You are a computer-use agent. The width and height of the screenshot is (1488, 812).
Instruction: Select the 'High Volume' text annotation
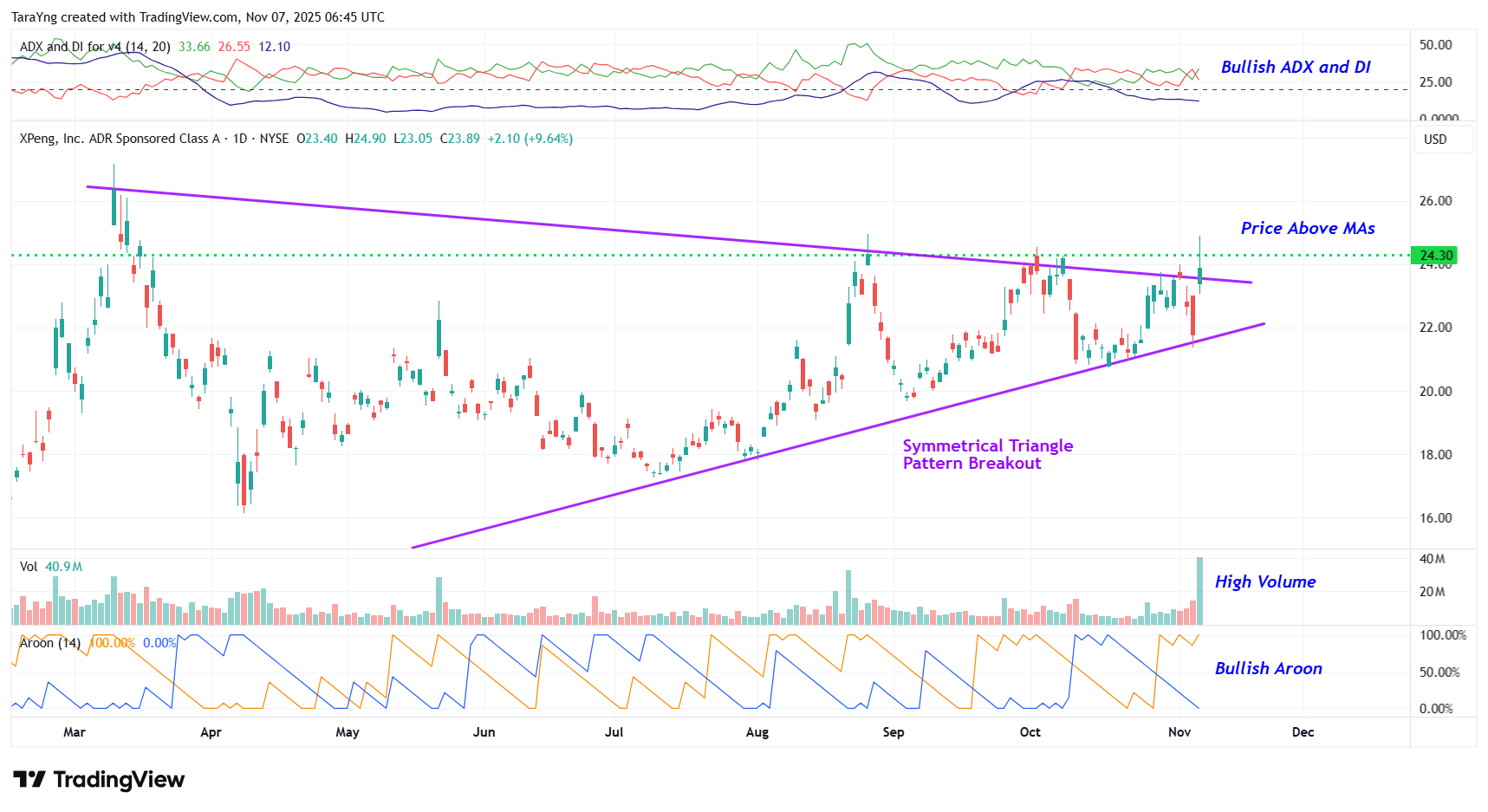pos(1264,581)
